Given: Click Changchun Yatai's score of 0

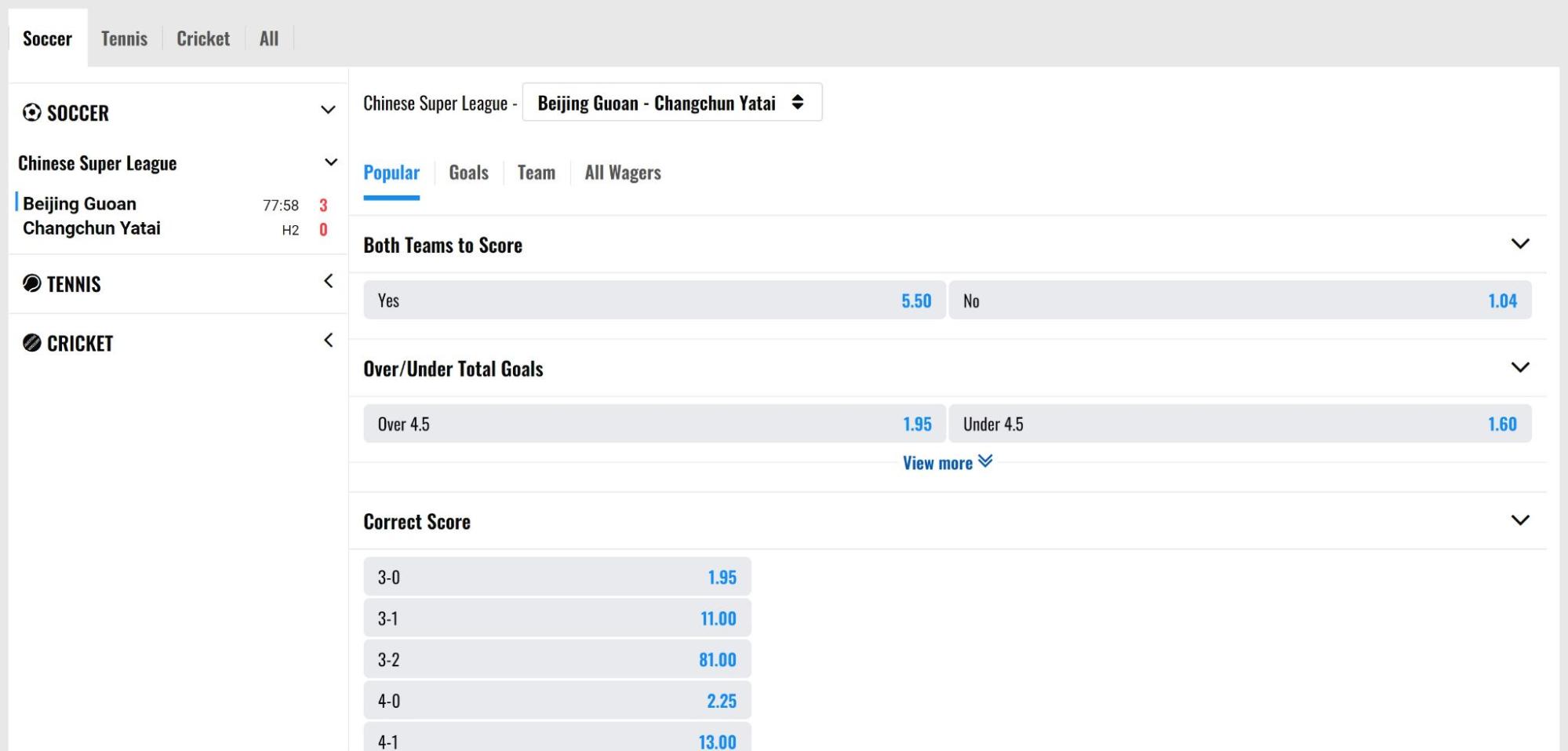Looking at the screenshot, I should pos(323,230).
